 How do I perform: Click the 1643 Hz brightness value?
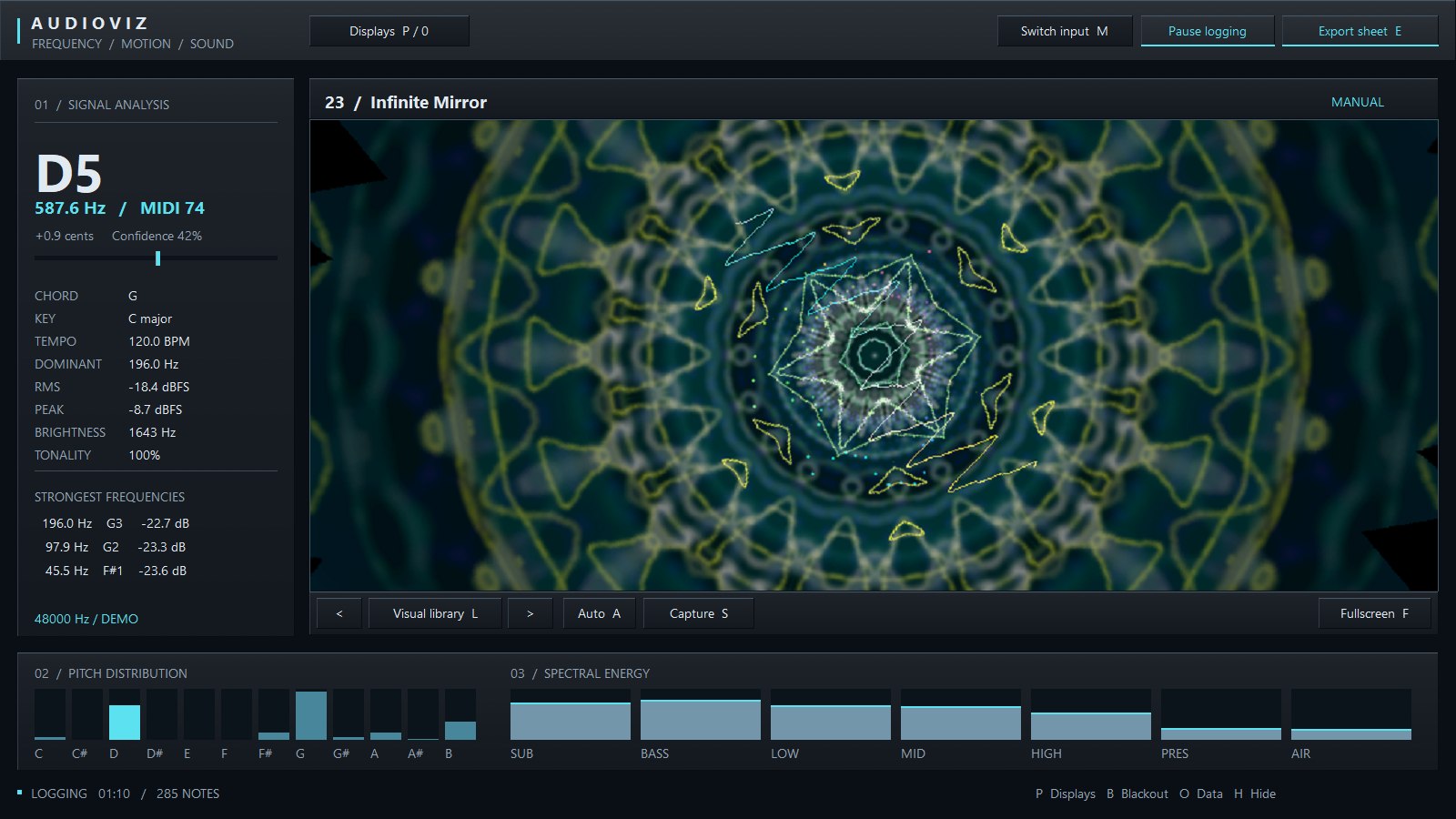(152, 432)
